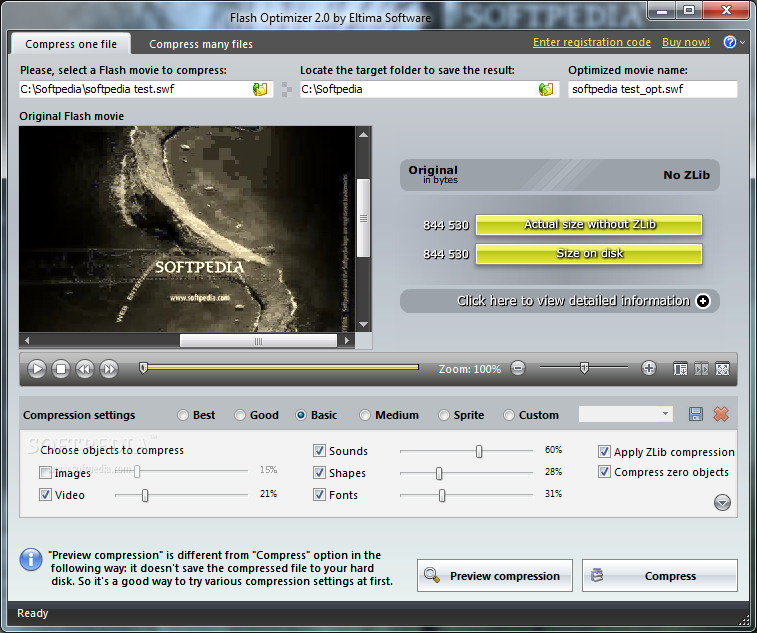The width and height of the screenshot is (757, 633).
Task: Stop the movie playback
Action: click(61, 369)
